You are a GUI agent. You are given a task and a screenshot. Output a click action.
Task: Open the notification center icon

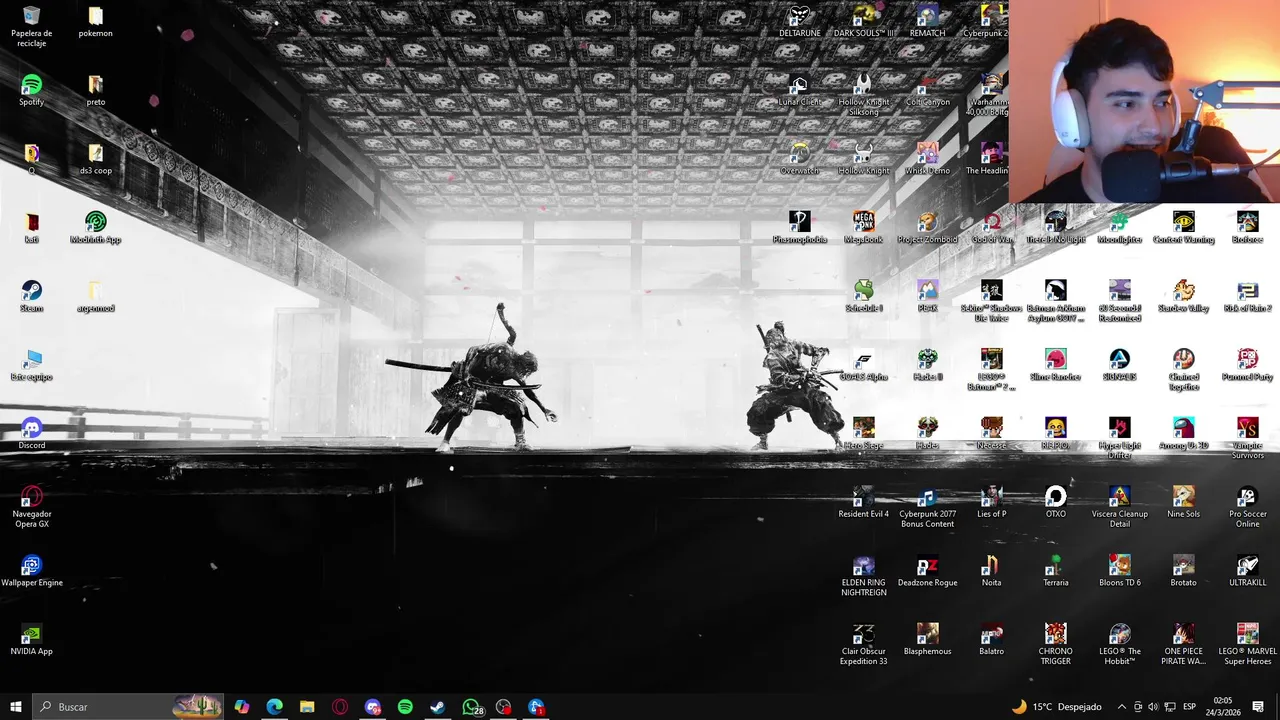1258,707
